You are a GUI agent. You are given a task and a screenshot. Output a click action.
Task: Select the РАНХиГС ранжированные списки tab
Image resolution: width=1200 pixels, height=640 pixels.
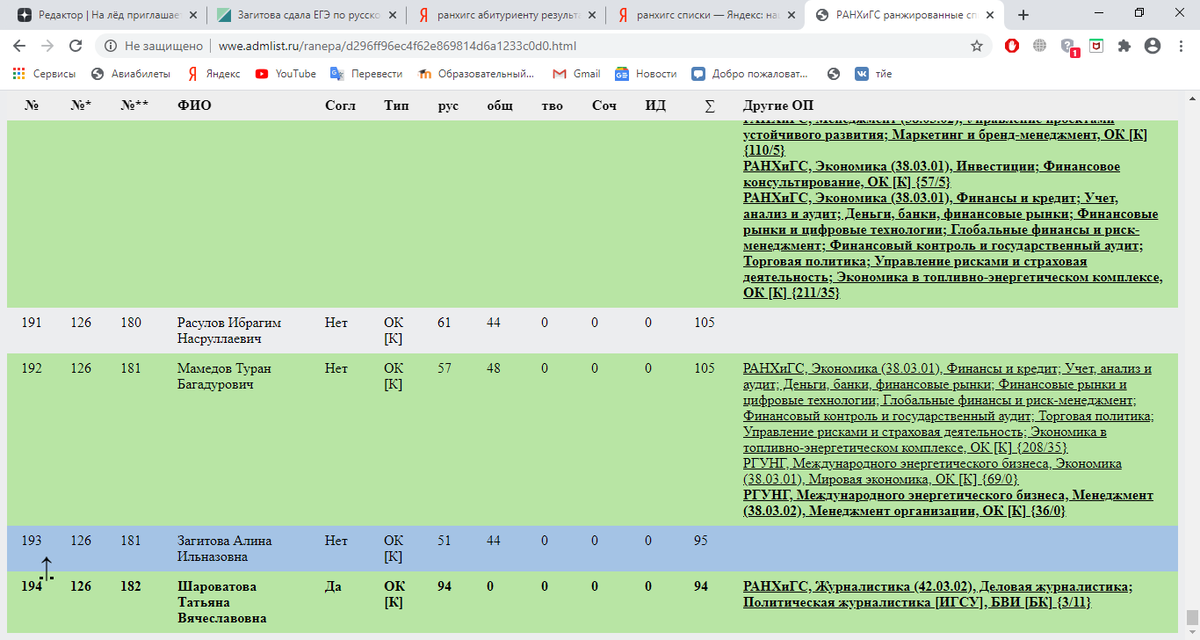(x=905, y=15)
